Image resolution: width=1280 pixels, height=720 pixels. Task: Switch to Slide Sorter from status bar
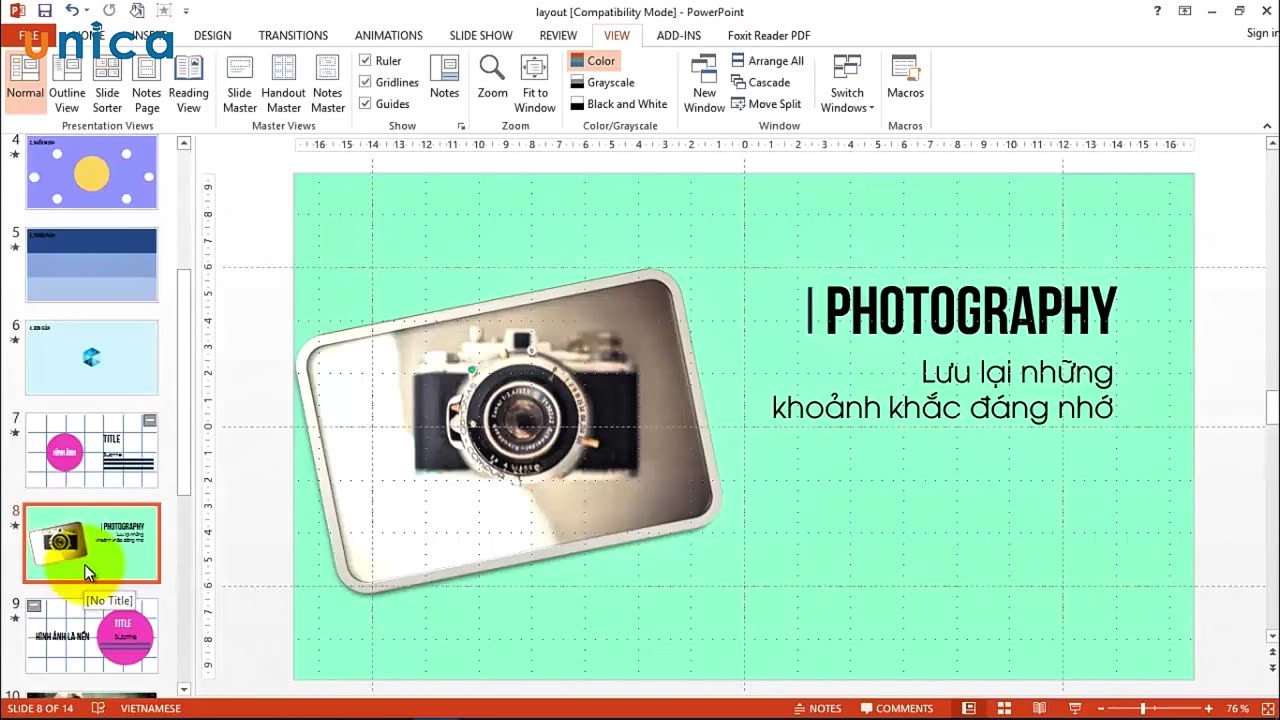click(1004, 708)
